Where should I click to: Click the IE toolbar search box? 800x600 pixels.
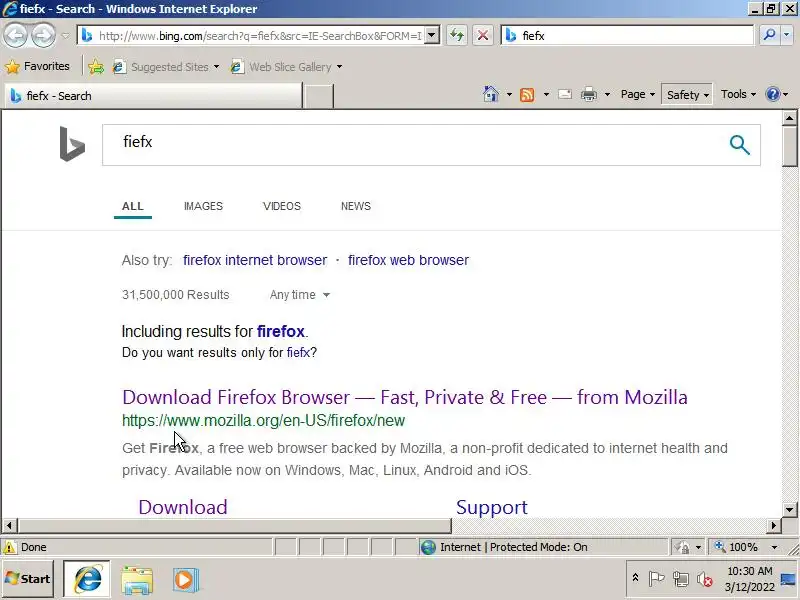(628, 36)
